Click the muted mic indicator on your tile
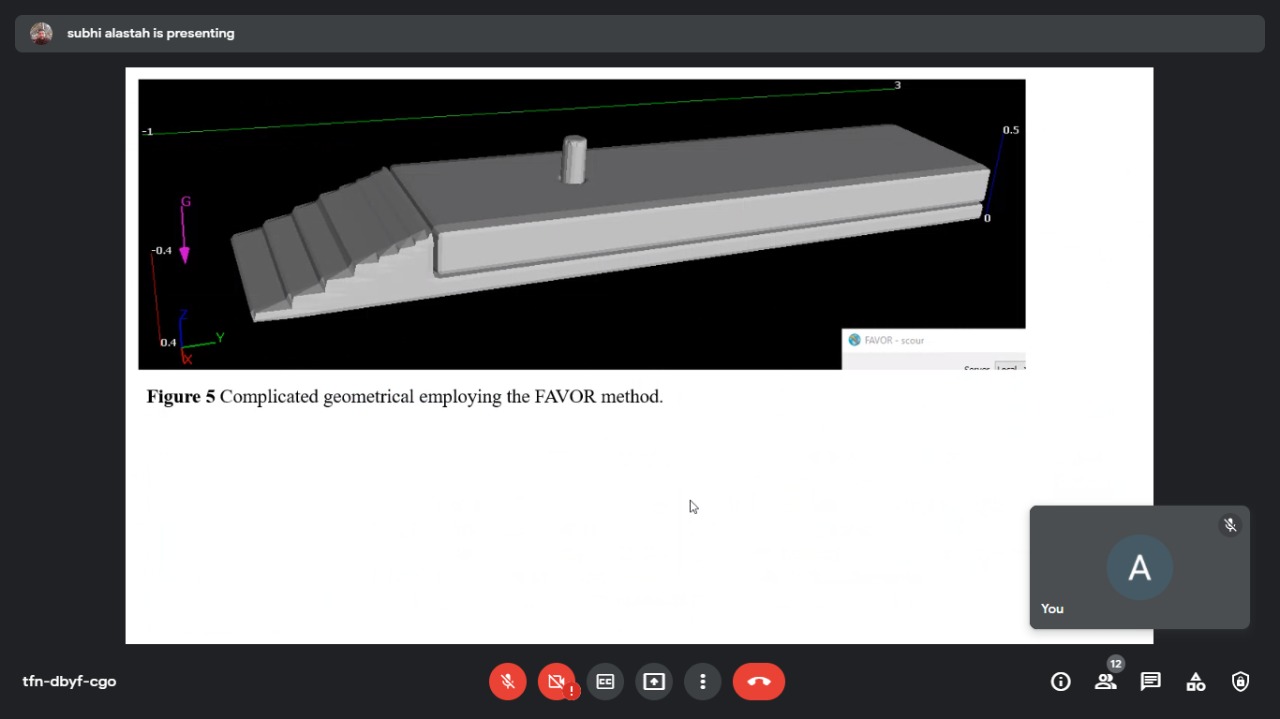The width and height of the screenshot is (1280, 719). pos(1230,525)
